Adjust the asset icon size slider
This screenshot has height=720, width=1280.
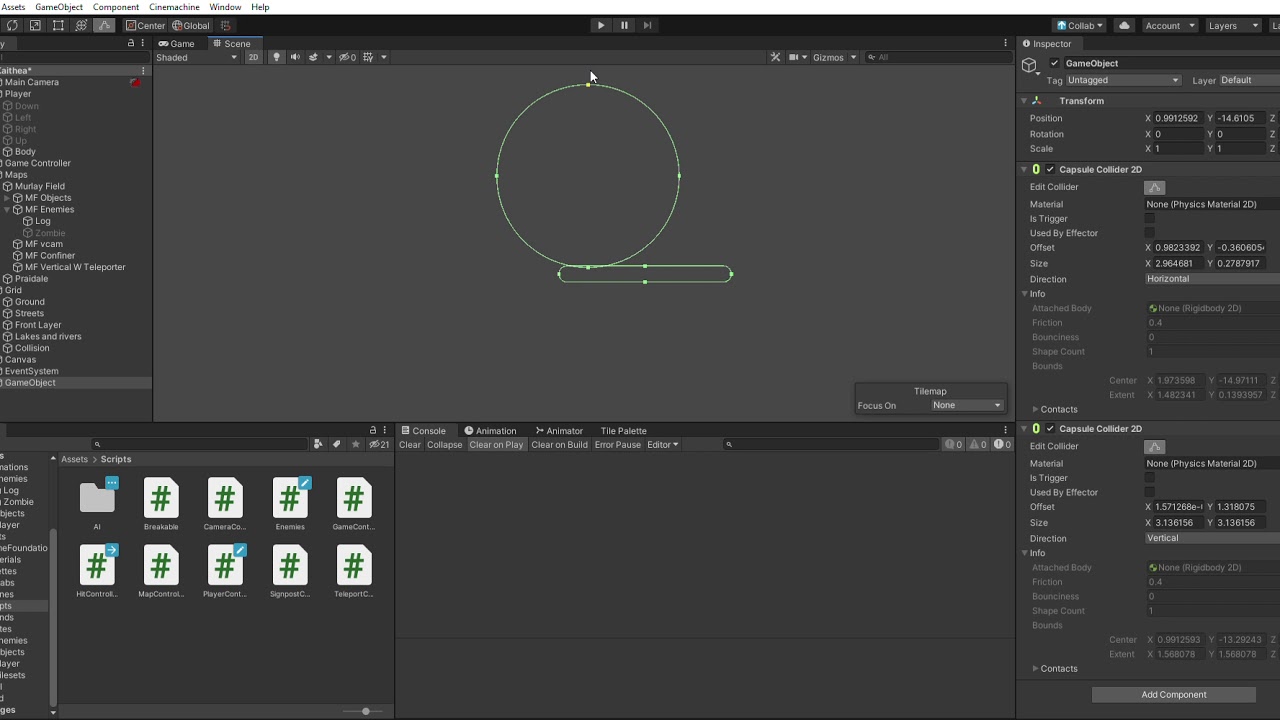(366, 711)
